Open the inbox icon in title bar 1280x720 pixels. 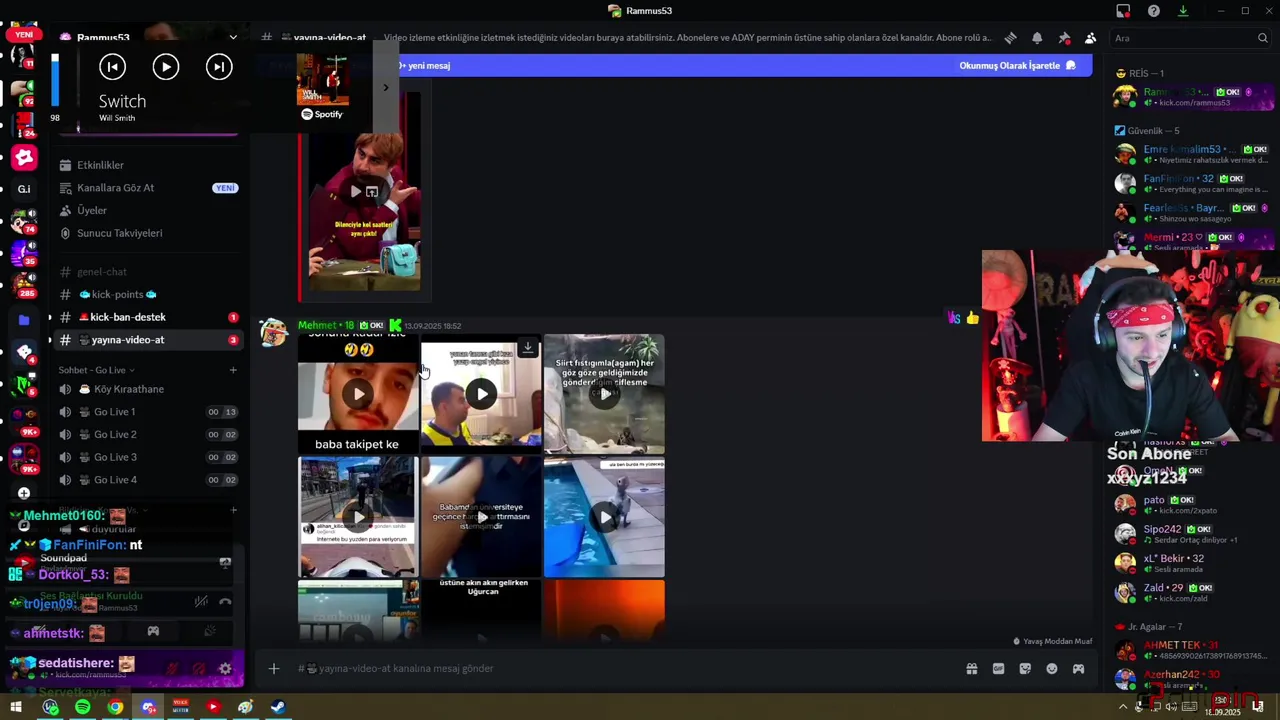pyautogui.click(x=1123, y=11)
